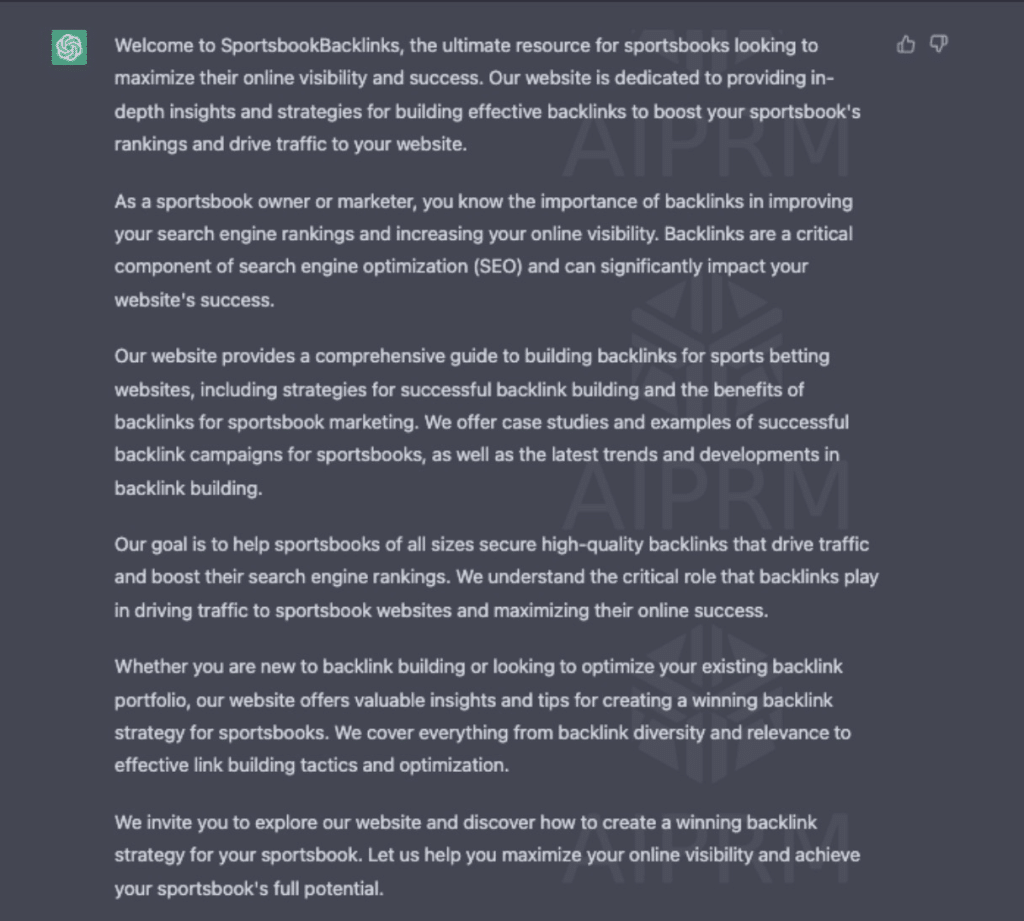Viewport: 1024px width, 921px height.
Task: Click the paragraph starting "Our goal is"
Action: (496, 577)
